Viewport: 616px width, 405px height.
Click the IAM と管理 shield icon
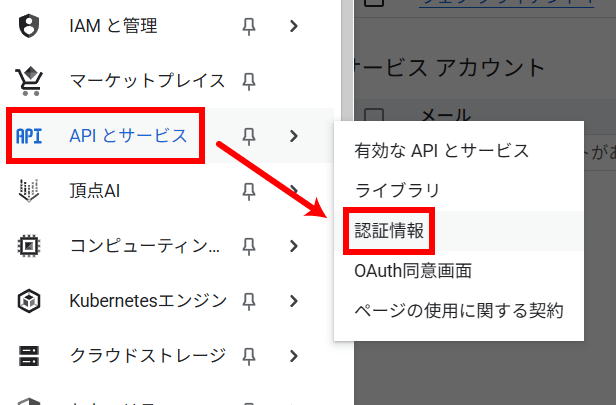point(29,26)
